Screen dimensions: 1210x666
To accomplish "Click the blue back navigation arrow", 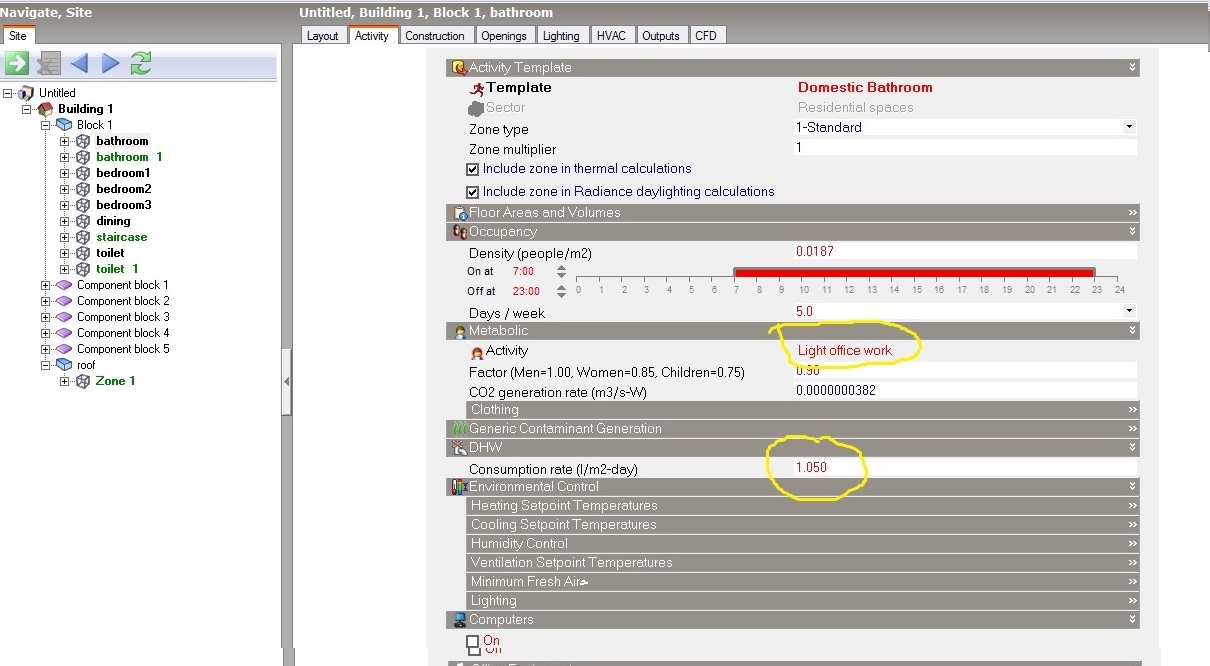I will point(79,64).
